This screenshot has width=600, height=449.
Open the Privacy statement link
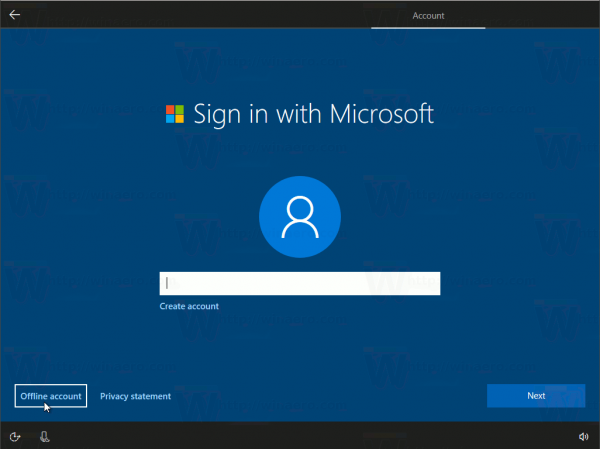point(135,396)
